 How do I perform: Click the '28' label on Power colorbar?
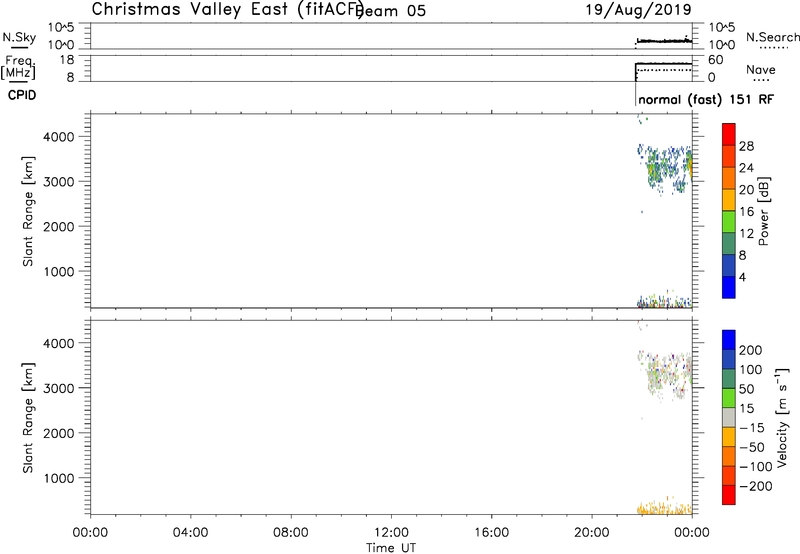point(746,146)
